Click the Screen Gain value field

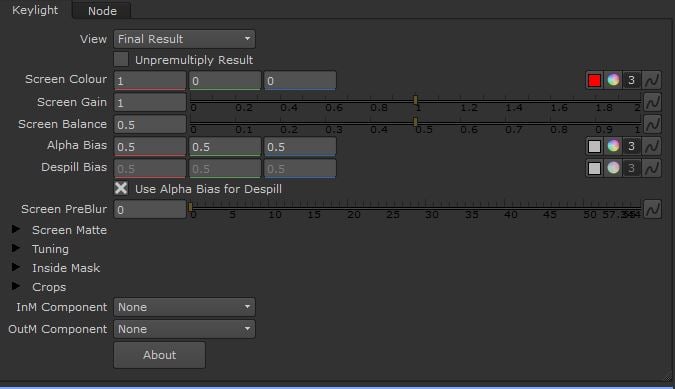(x=150, y=102)
